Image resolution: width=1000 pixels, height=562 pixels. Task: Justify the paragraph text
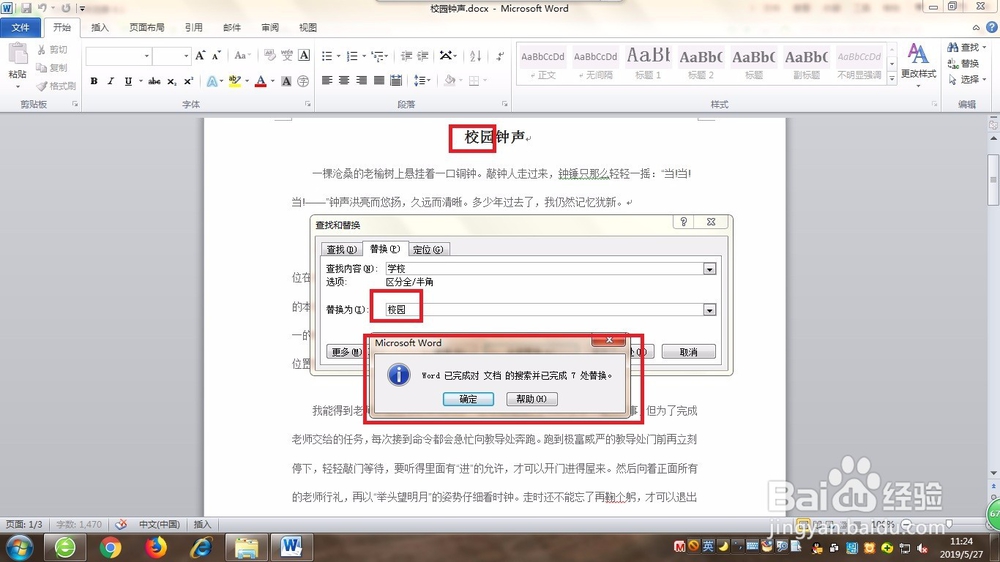pyautogui.click(x=379, y=80)
